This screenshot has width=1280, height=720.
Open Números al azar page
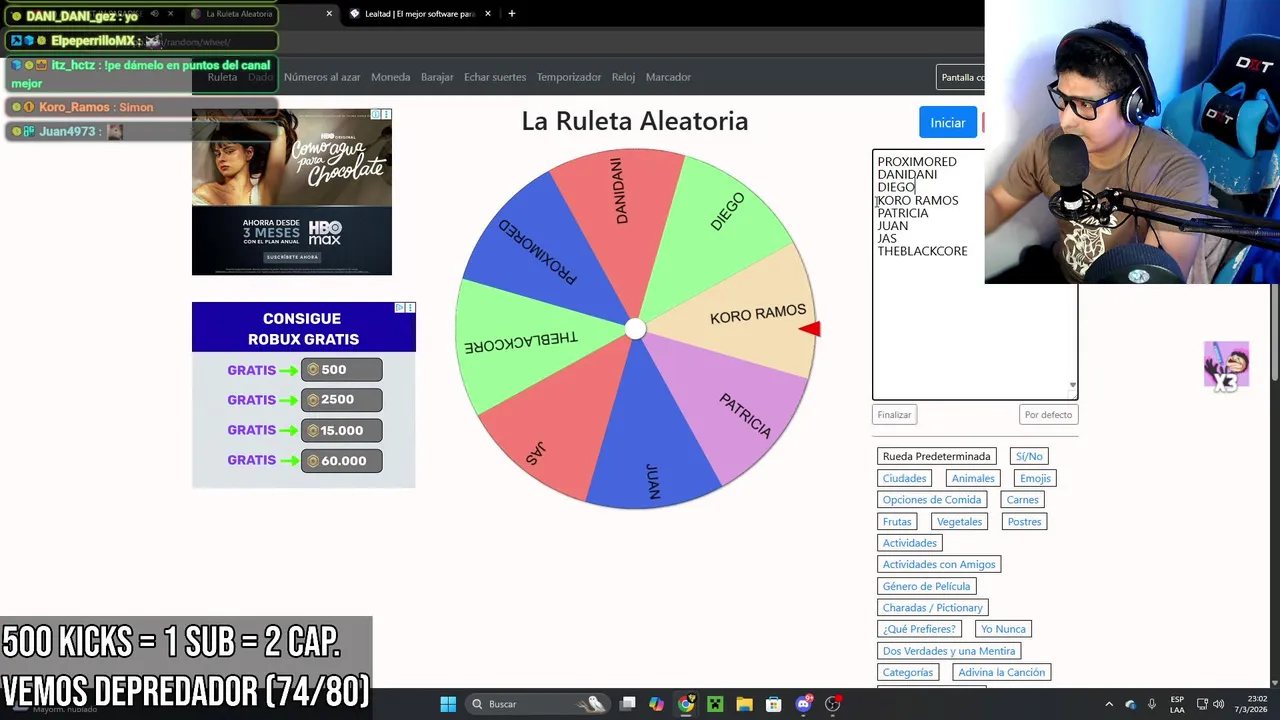(x=322, y=77)
